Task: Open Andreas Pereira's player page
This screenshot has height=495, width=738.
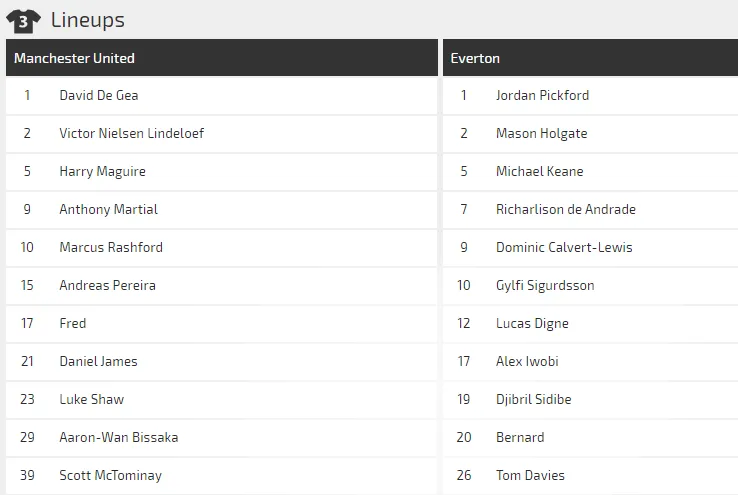Action: click(x=108, y=286)
